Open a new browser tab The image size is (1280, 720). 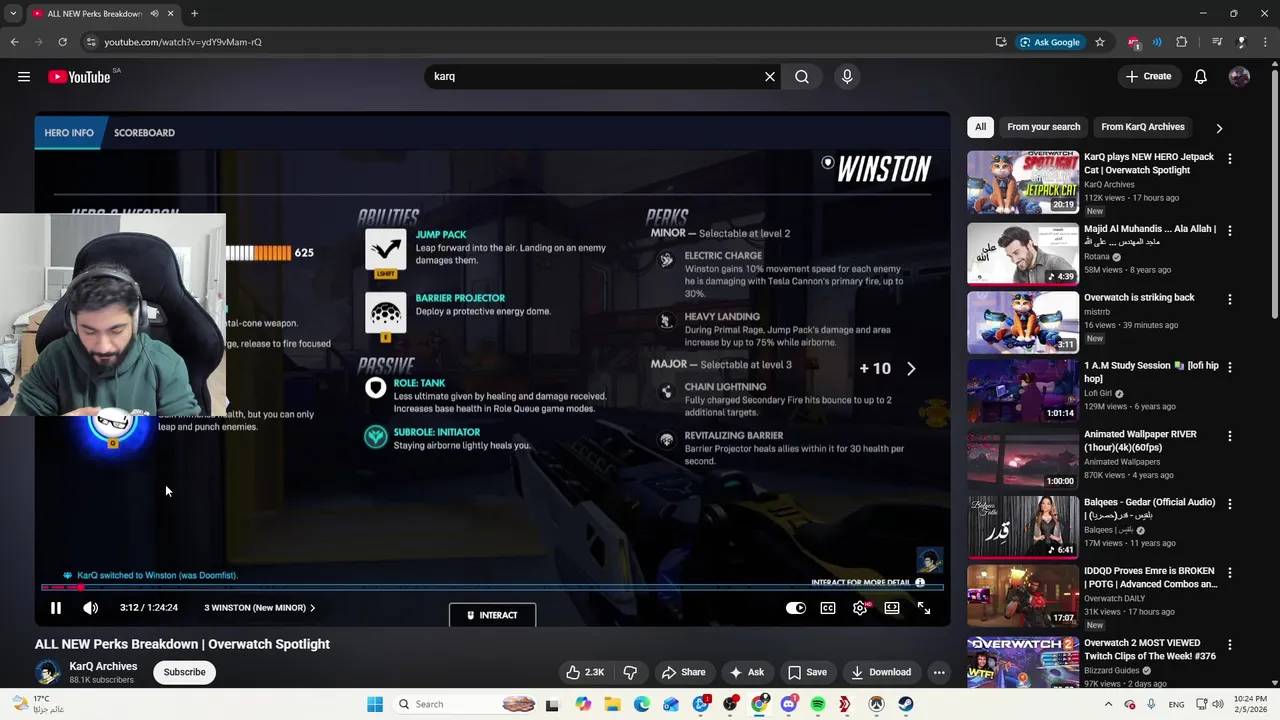[x=194, y=14]
